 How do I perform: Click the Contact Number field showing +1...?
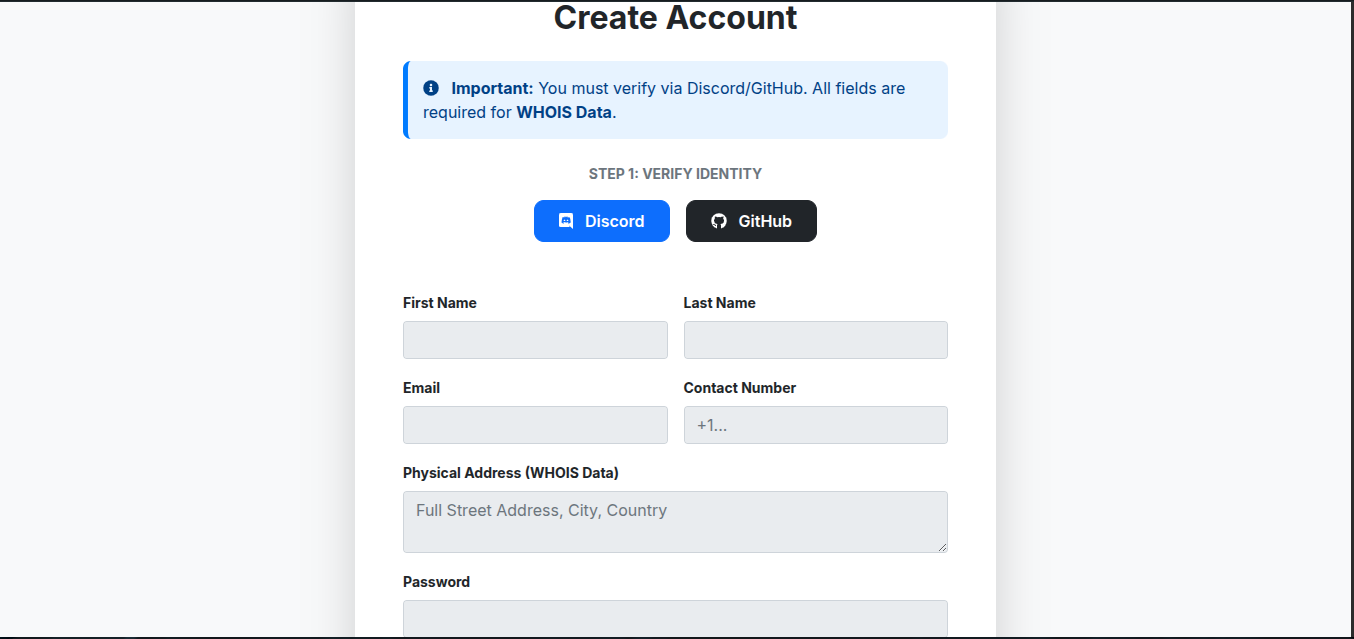(815, 425)
